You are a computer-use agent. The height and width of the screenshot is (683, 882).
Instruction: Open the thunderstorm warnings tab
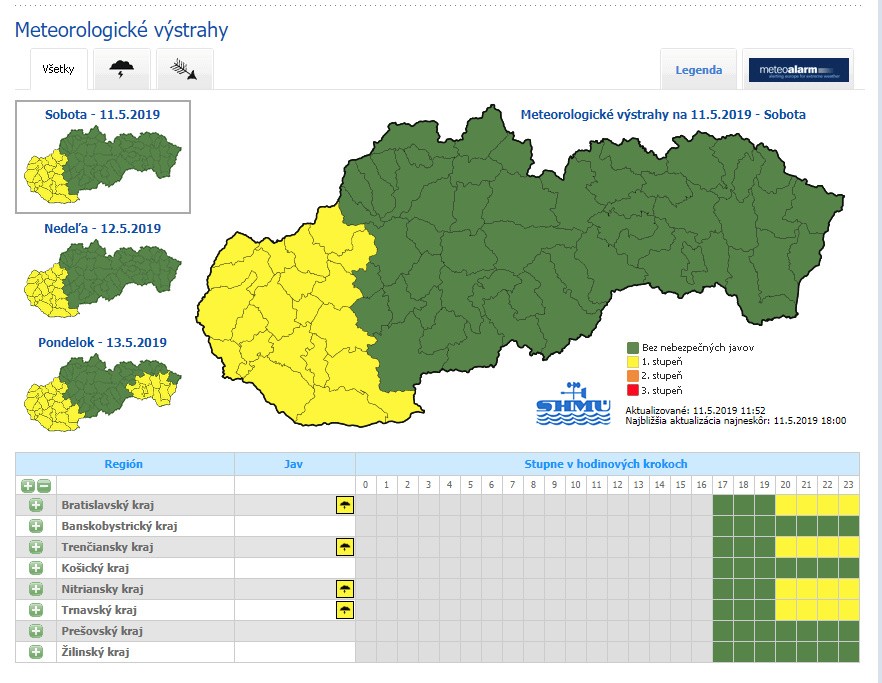click(122, 69)
